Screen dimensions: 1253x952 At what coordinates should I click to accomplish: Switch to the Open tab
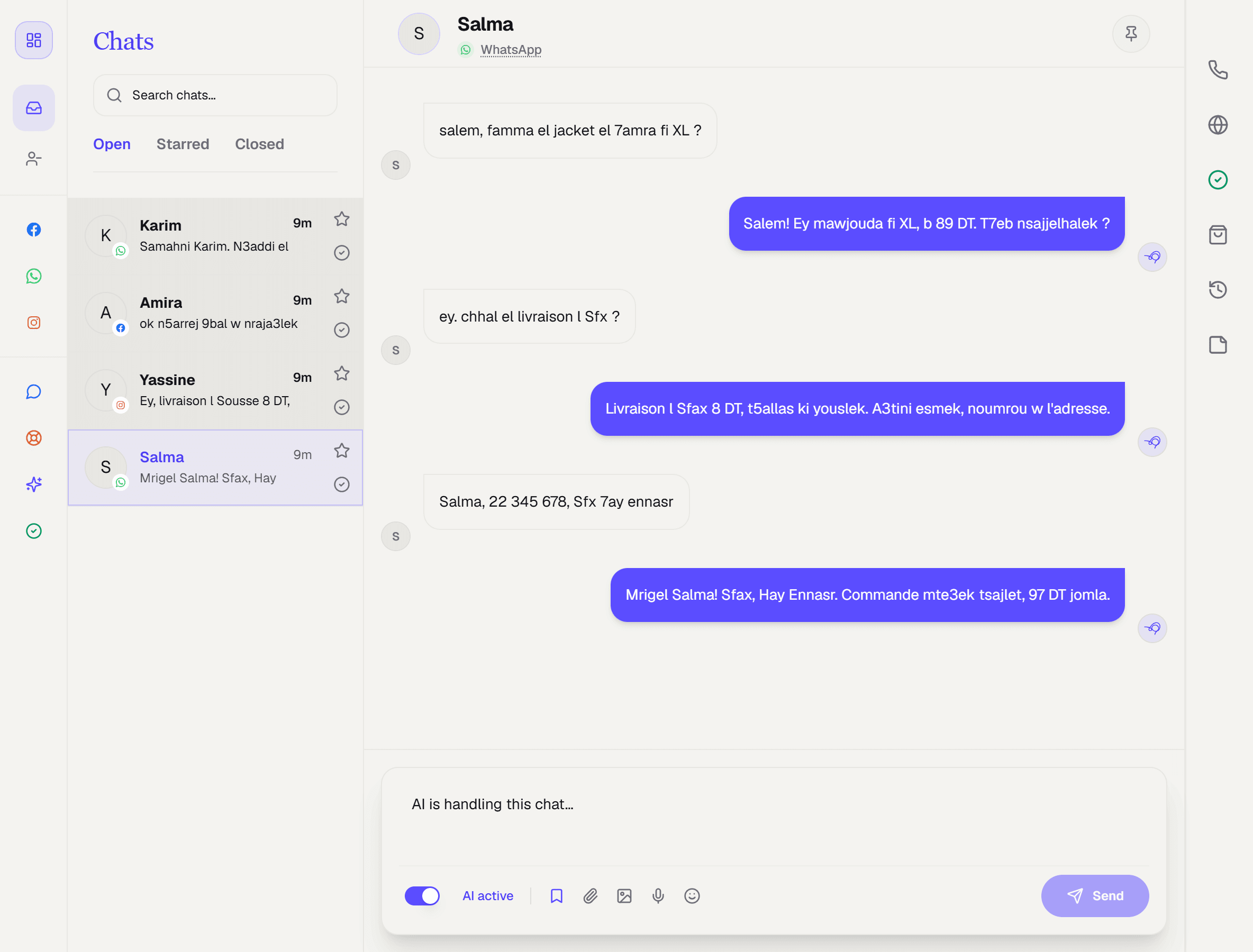point(112,144)
